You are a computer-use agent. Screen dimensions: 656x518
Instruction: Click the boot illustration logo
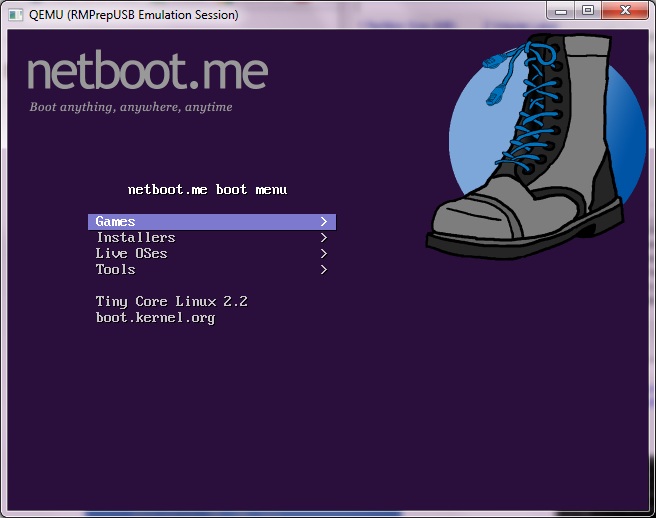536,146
